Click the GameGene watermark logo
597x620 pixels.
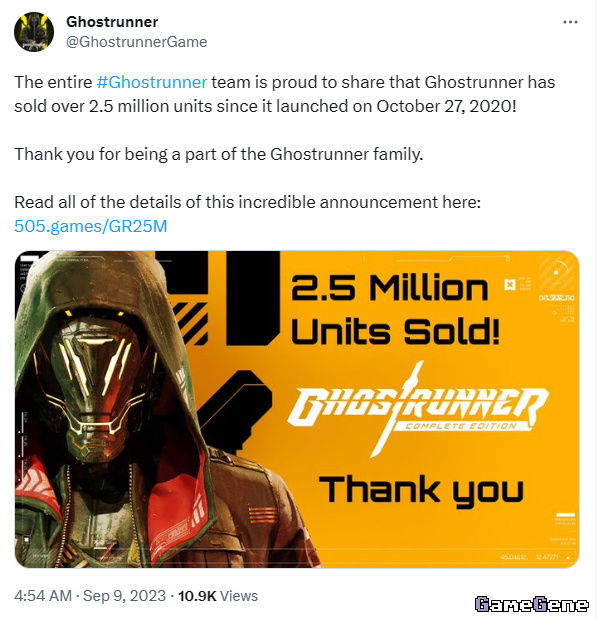(531, 604)
